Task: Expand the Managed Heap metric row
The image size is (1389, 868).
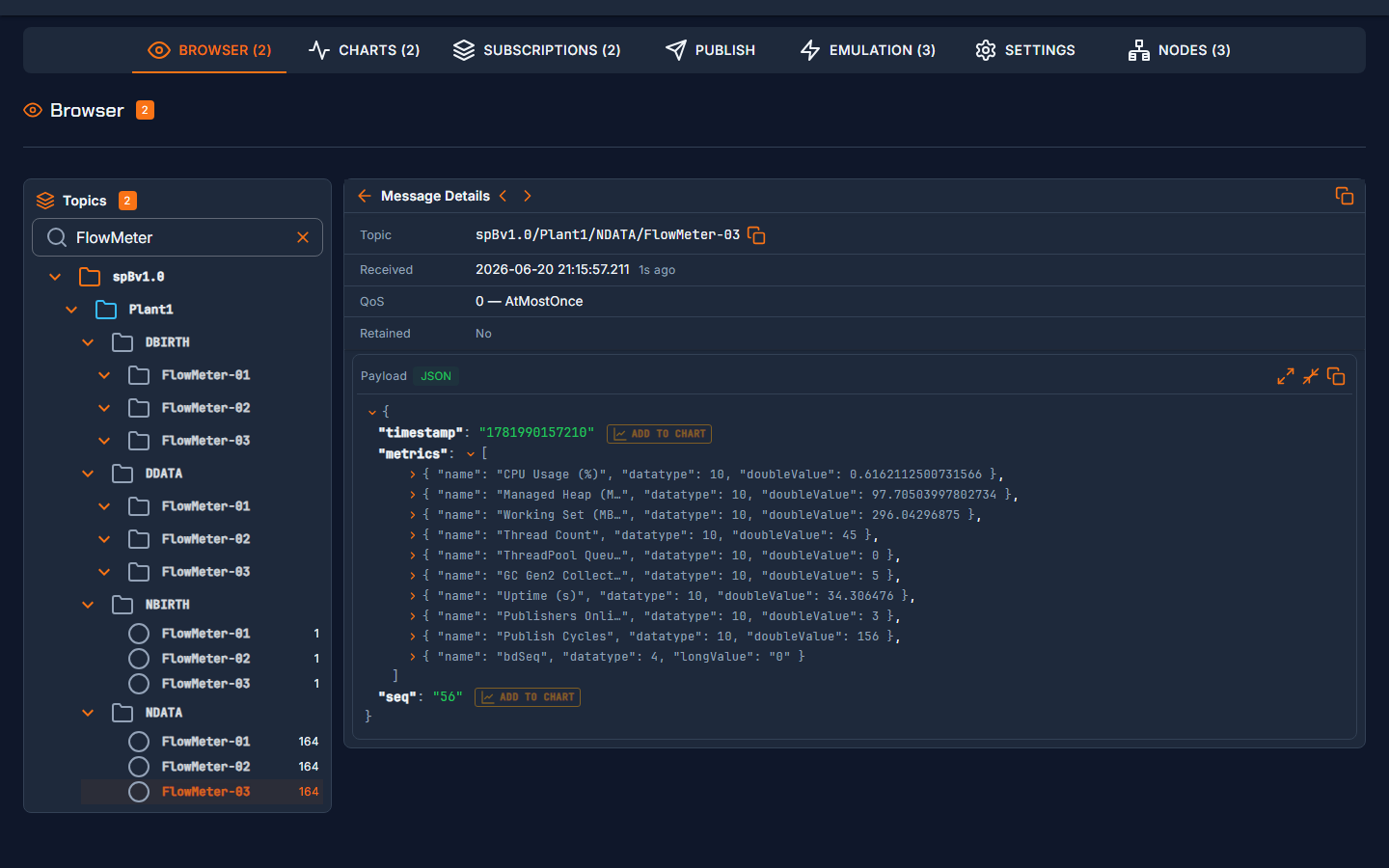Action: click(413, 495)
